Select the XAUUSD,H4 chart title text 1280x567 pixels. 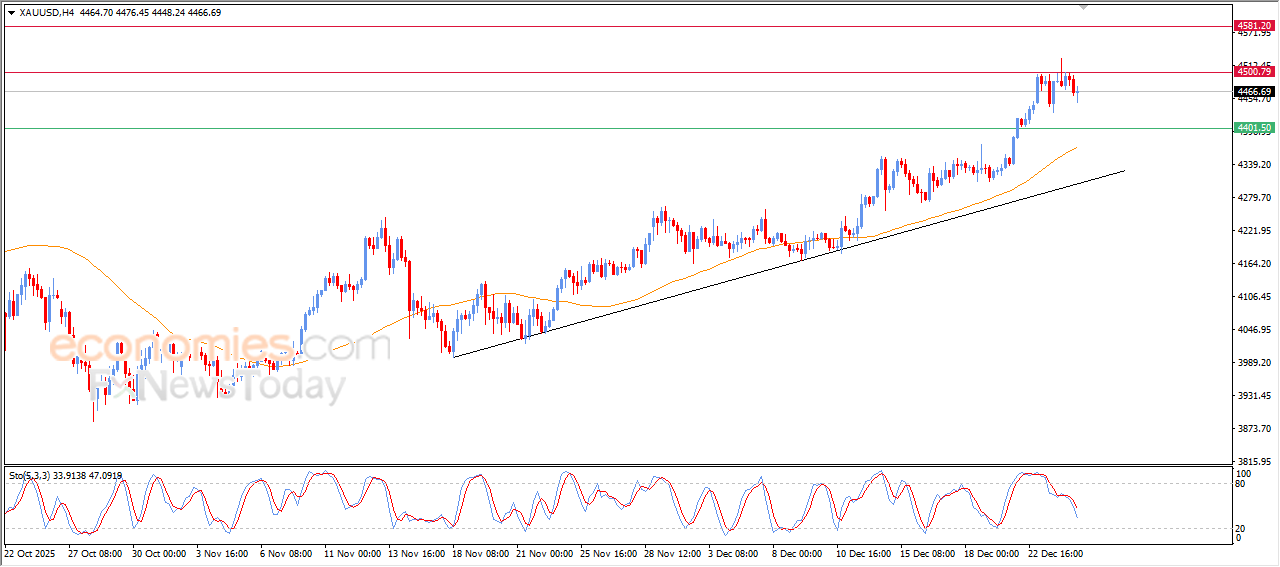click(x=46, y=13)
